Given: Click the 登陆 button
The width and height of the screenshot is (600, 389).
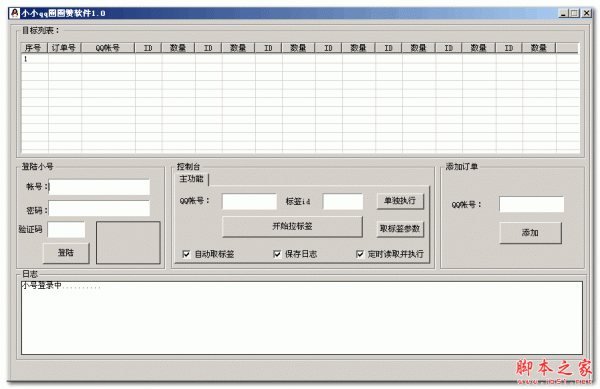Looking at the screenshot, I should pyautogui.click(x=66, y=253).
